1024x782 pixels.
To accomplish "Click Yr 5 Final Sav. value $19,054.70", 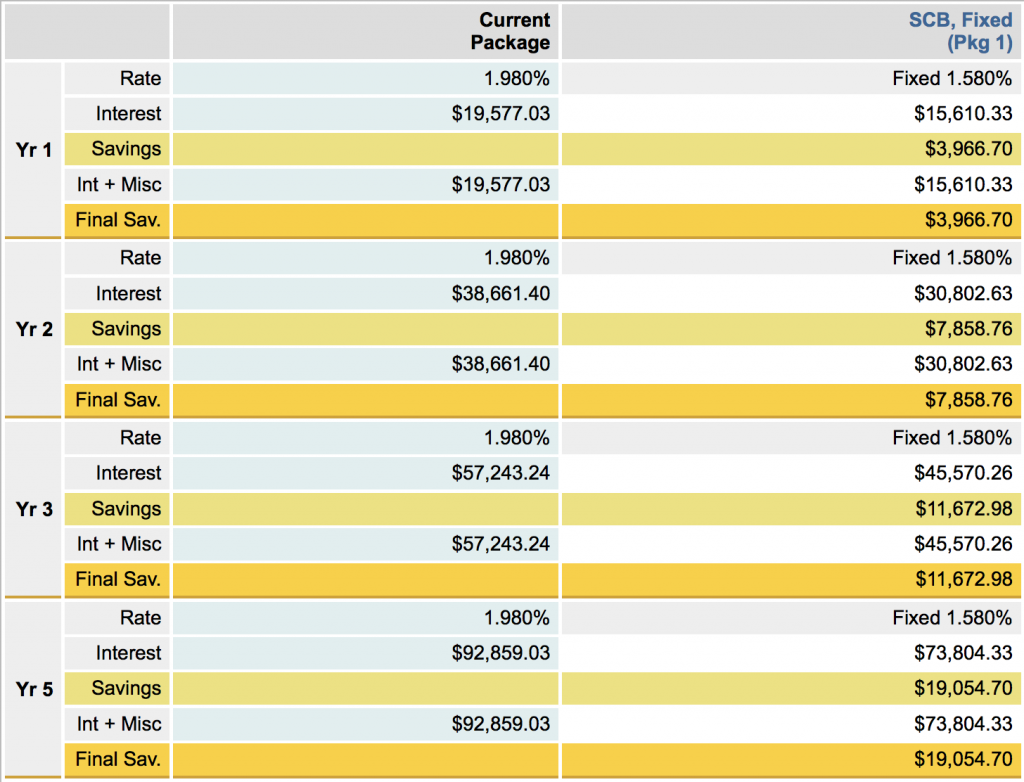I will tap(963, 759).
